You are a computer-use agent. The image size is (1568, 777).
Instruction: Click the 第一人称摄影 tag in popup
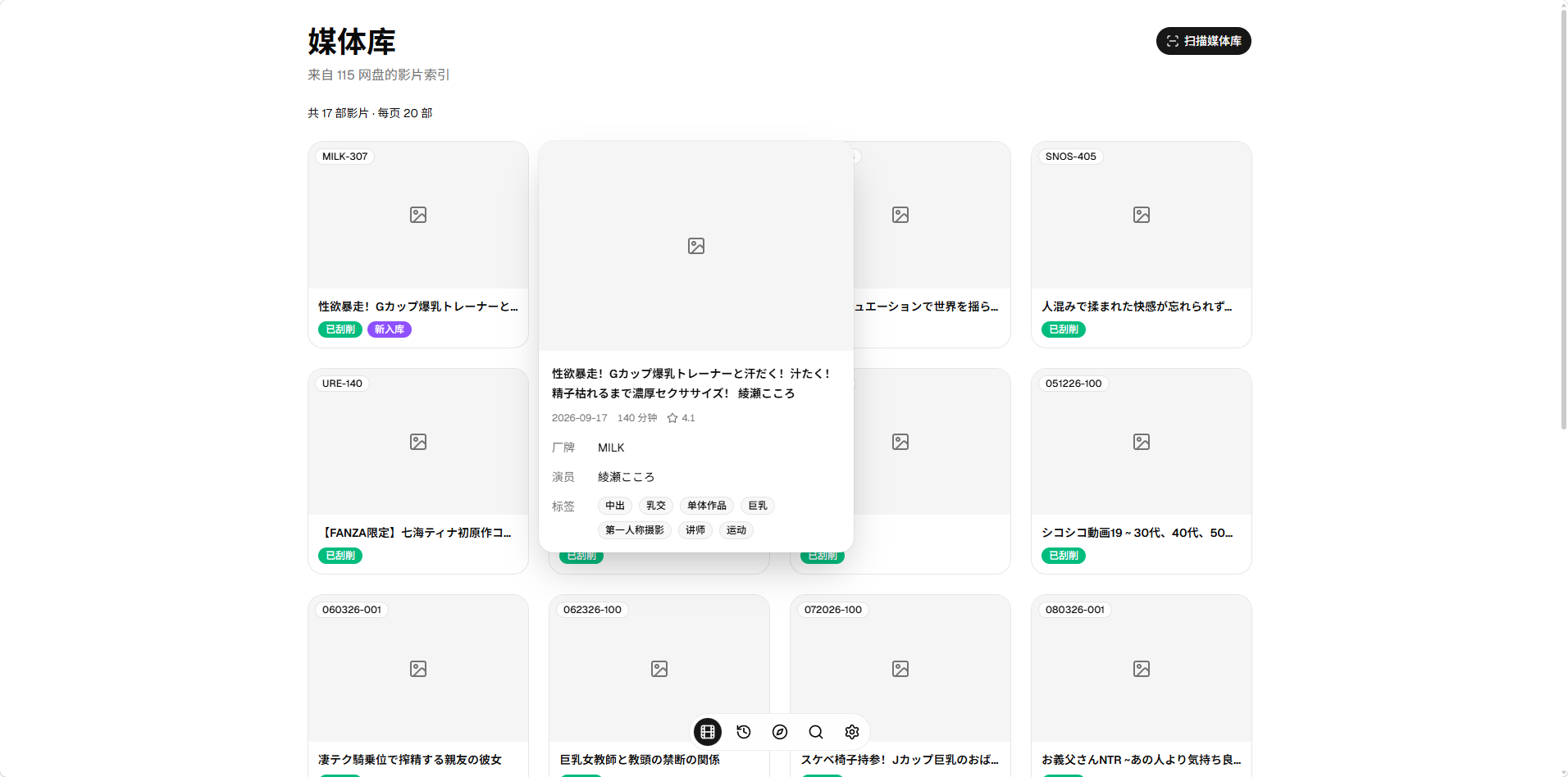pyautogui.click(x=635, y=530)
